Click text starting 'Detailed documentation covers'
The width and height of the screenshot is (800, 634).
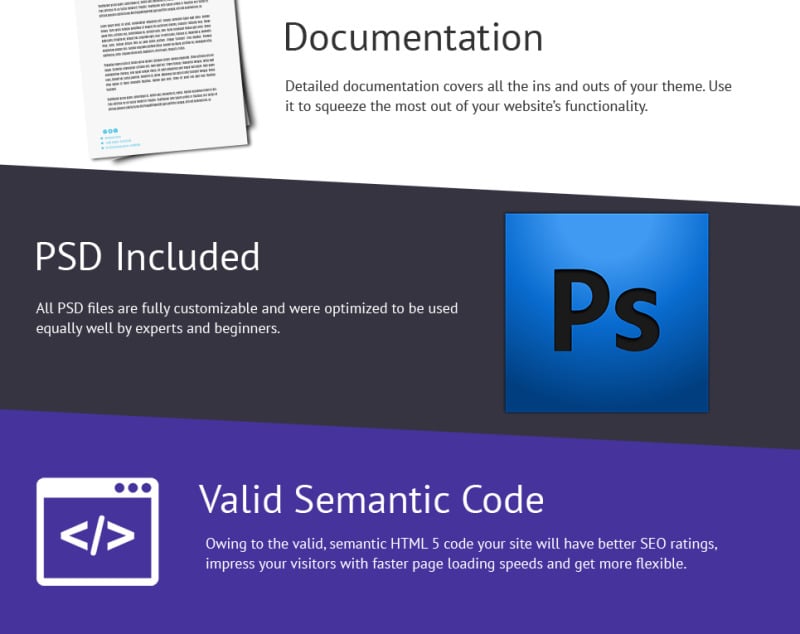point(508,96)
